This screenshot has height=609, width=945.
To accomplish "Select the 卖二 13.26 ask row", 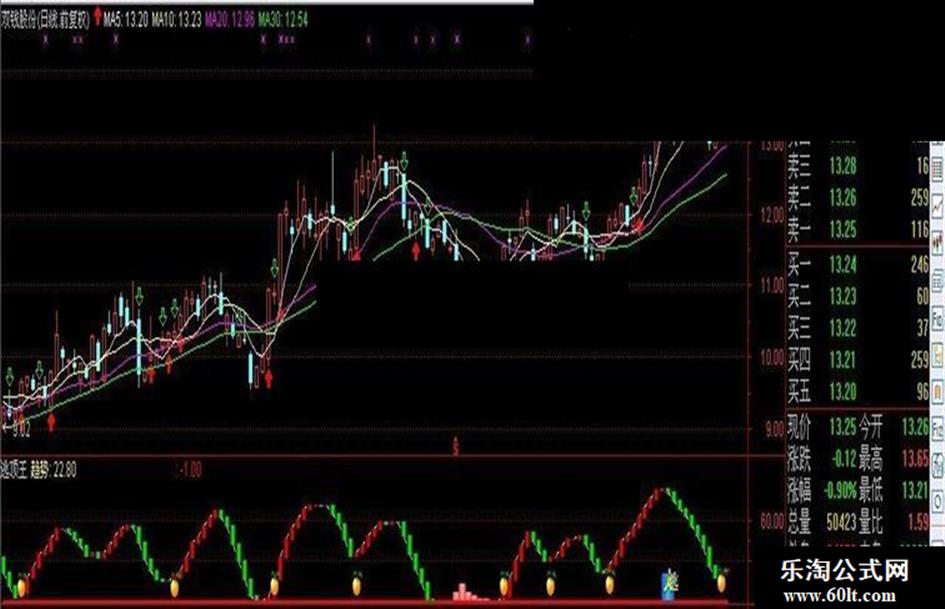I will coord(857,197).
